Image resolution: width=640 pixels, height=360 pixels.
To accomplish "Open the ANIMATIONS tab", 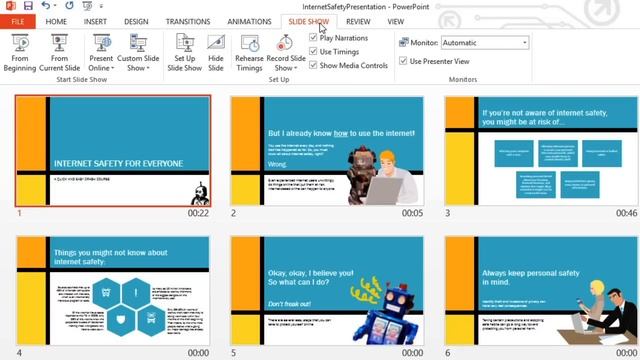I will [x=249, y=22].
